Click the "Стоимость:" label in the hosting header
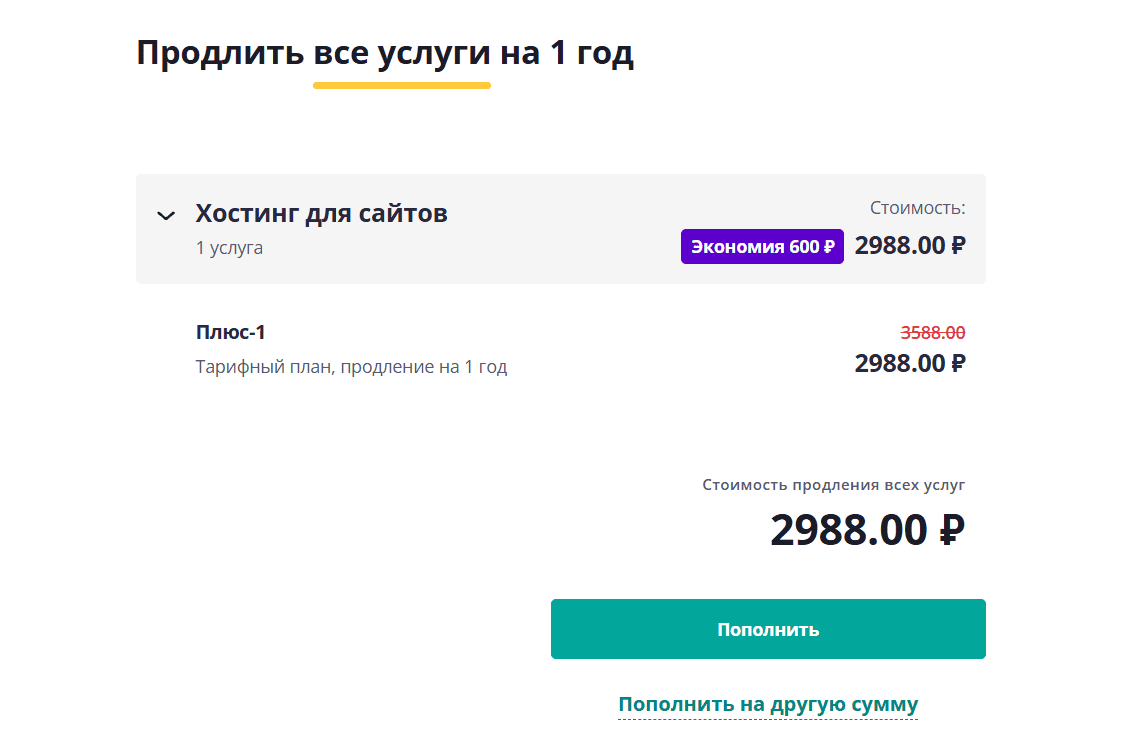Image resolution: width=1135 pixels, height=738 pixels. click(917, 208)
